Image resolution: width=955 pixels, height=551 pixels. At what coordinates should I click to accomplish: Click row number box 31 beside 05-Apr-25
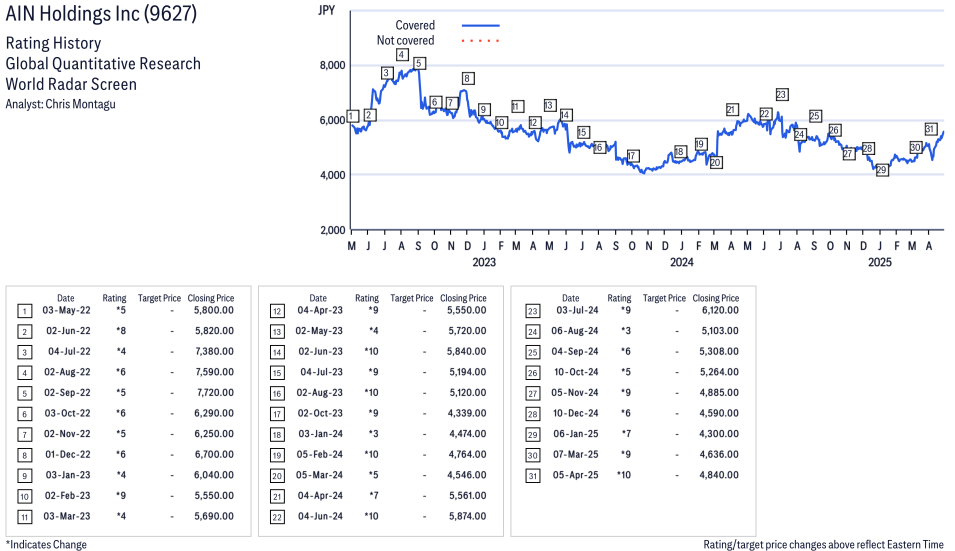(532, 476)
